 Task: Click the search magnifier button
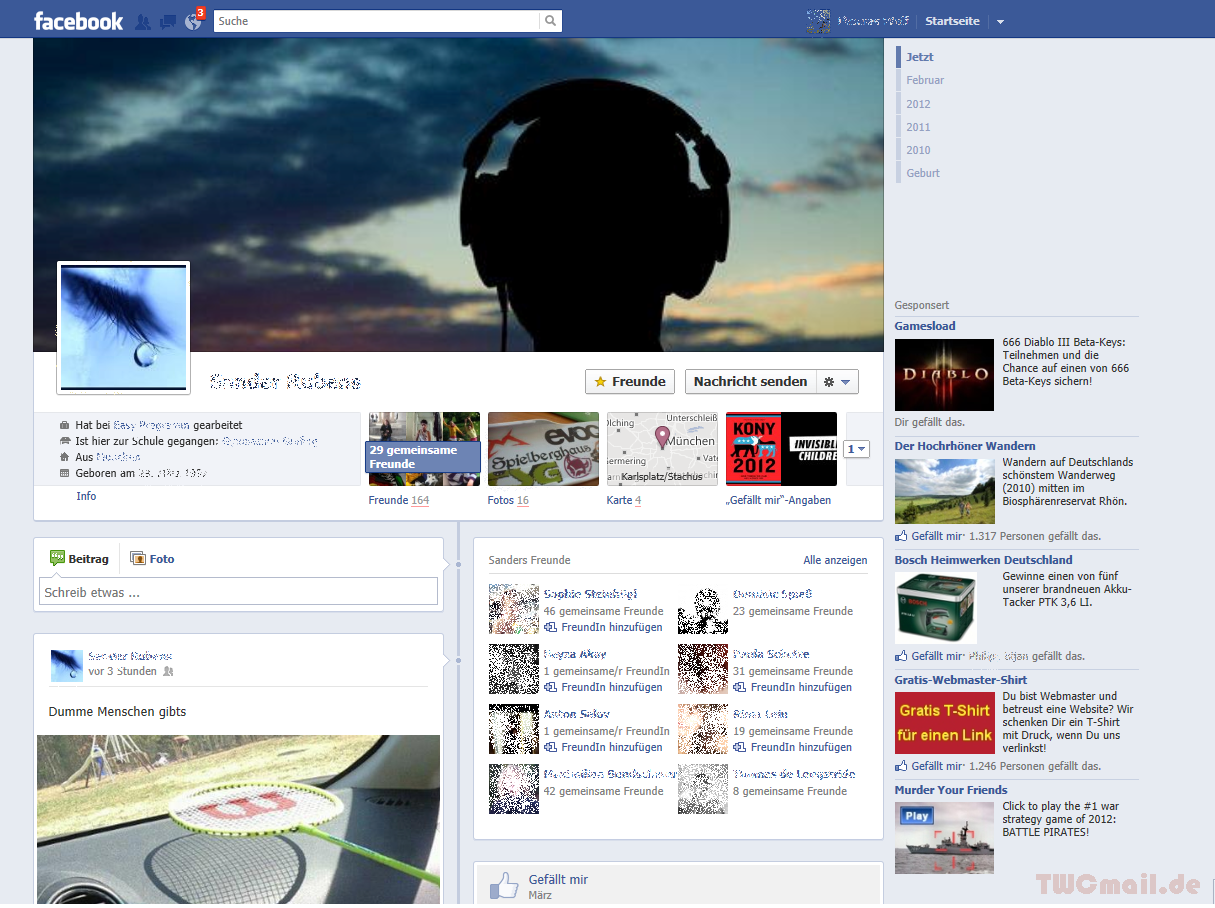click(x=550, y=21)
